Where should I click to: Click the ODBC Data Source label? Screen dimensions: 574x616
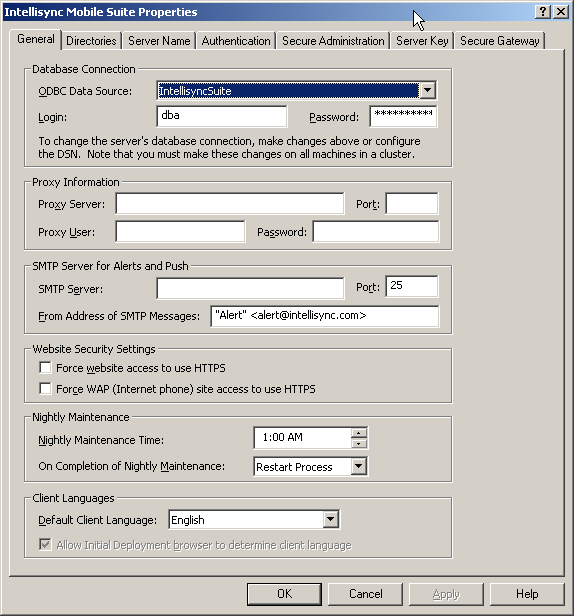pyautogui.click(x=85, y=91)
